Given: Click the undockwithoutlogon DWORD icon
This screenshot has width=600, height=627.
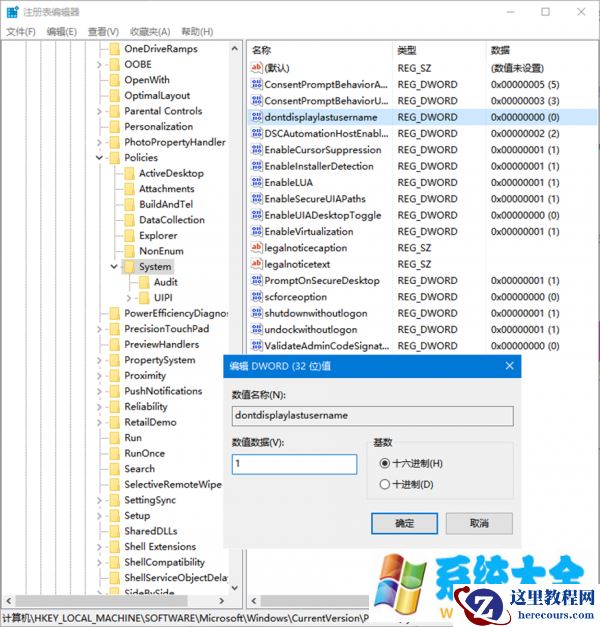Looking at the screenshot, I should click(x=256, y=329).
